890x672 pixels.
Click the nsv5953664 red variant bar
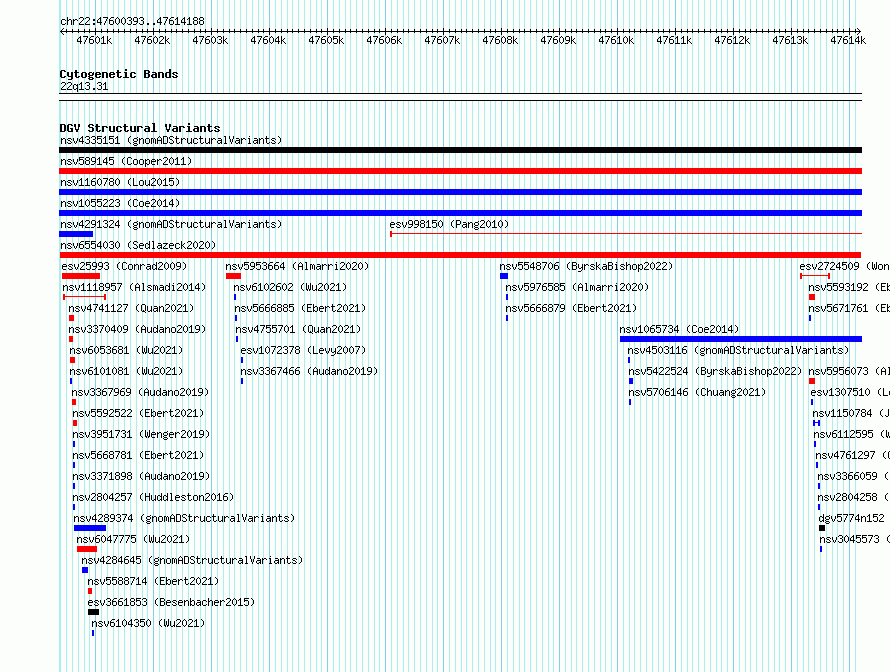click(233, 276)
